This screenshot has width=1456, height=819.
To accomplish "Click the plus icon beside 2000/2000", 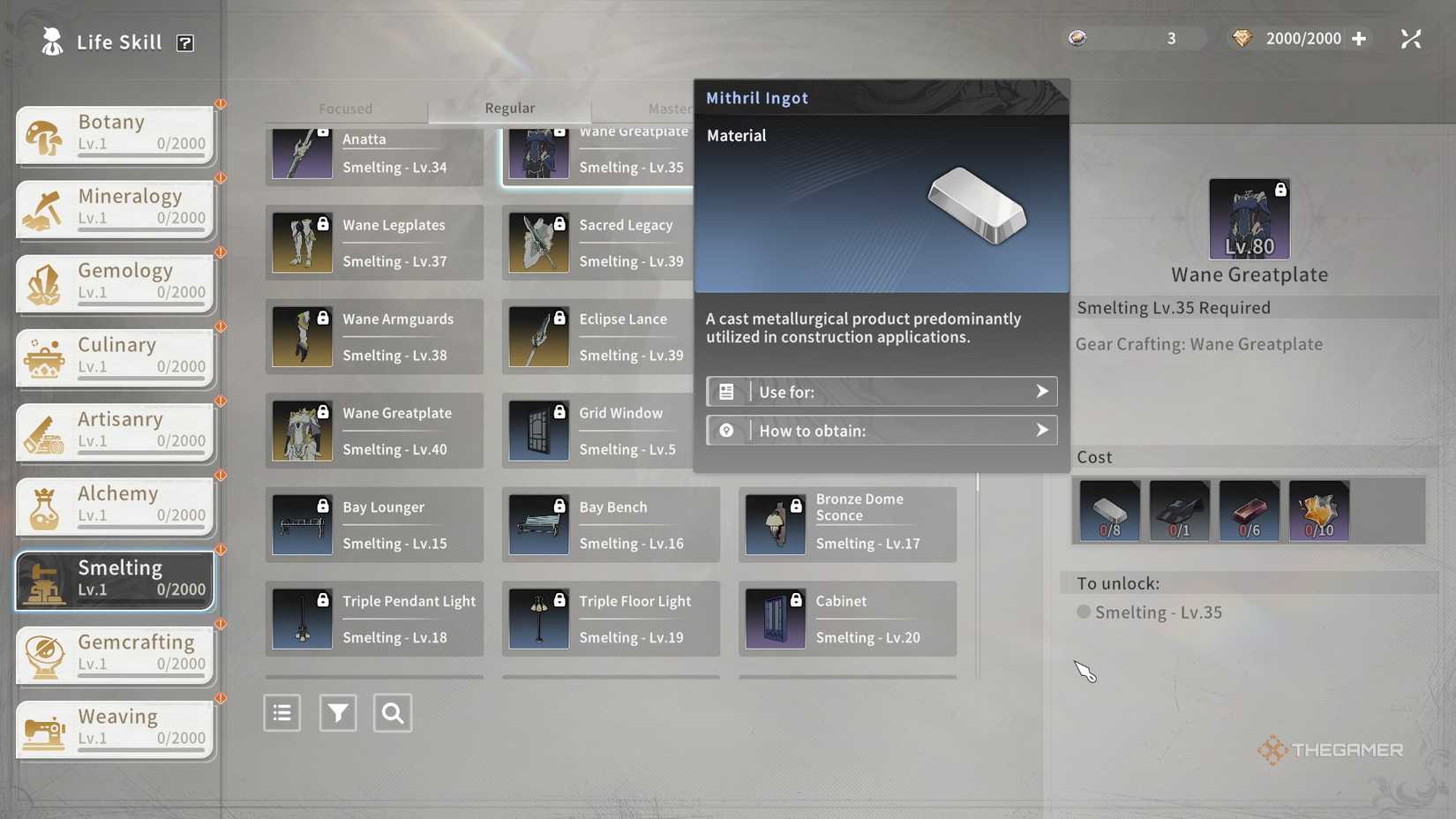I will tap(1359, 39).
